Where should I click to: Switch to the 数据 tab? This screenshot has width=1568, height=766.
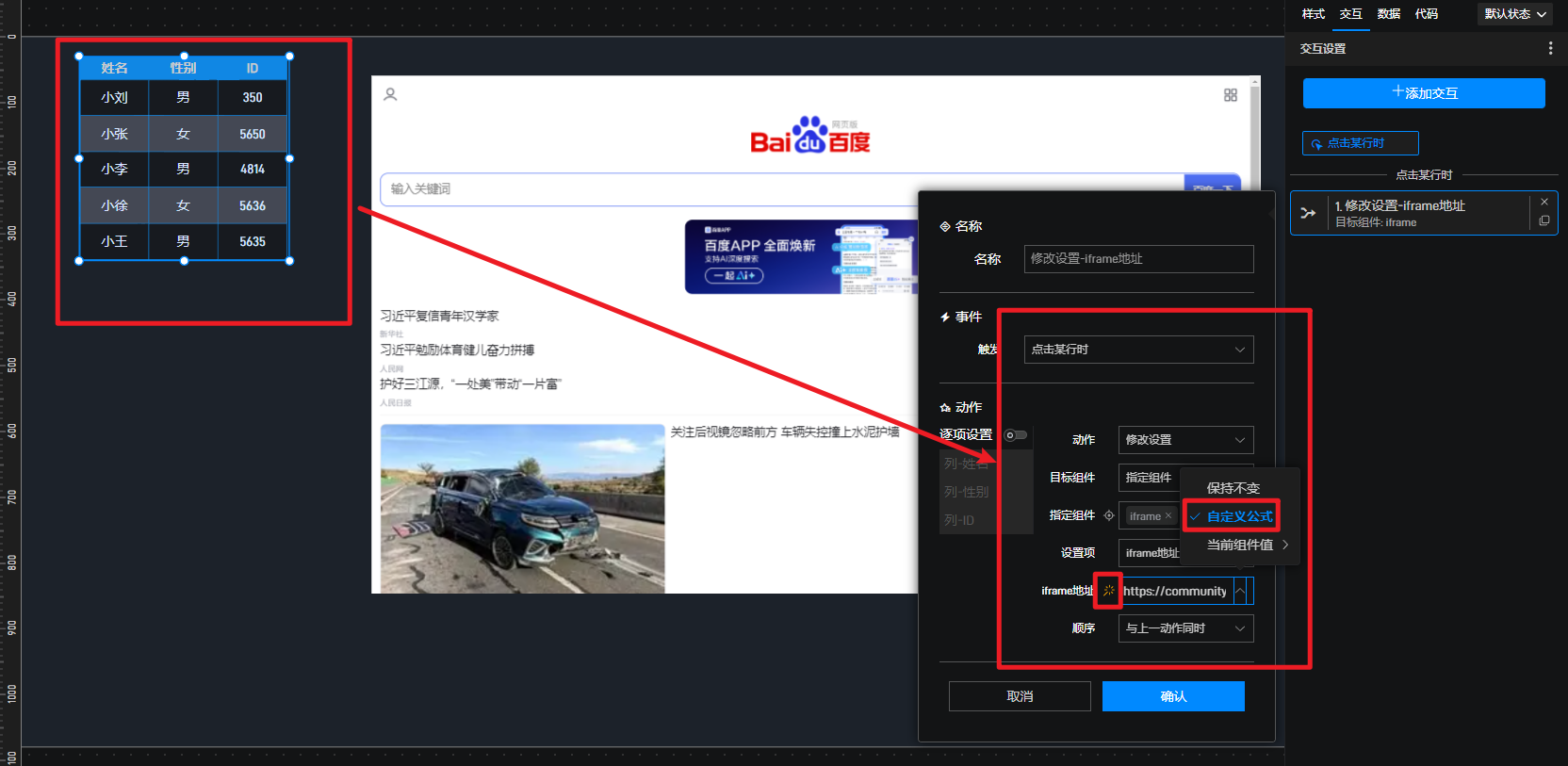coord(1388,14)
